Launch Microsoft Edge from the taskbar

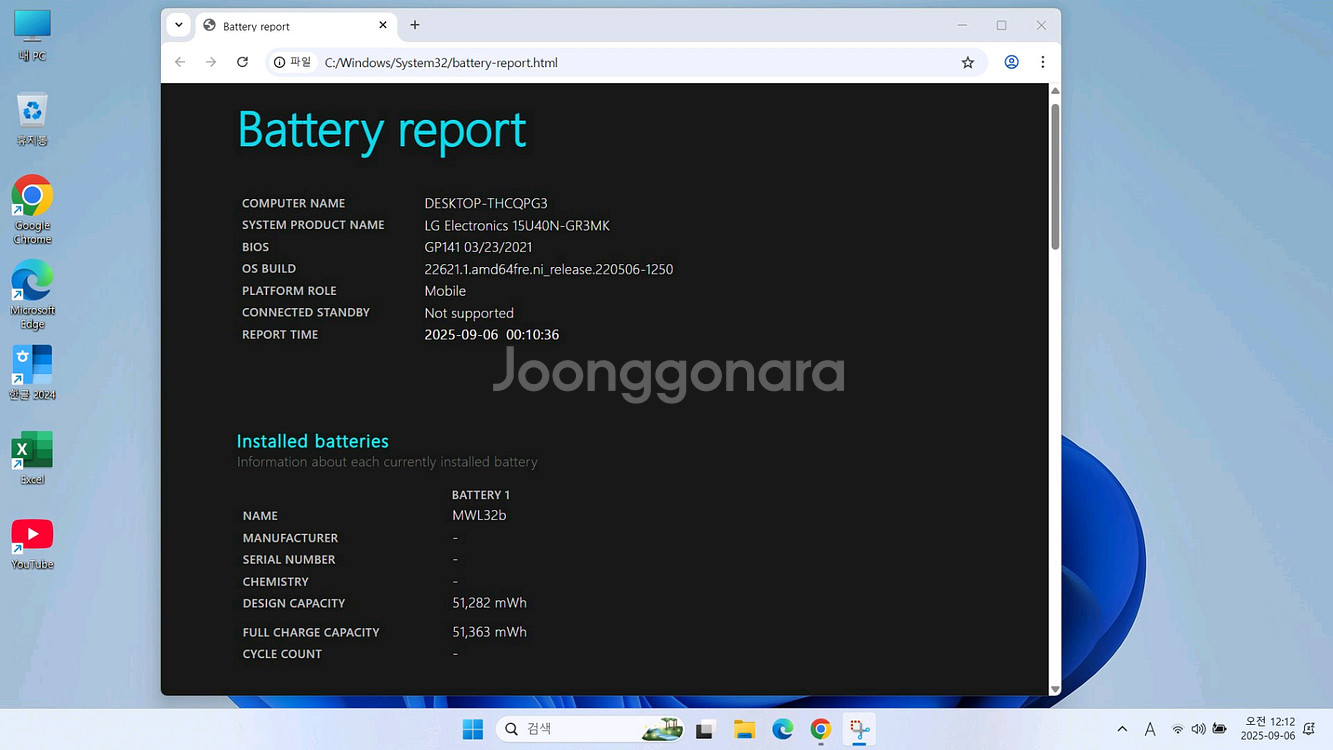782,729
